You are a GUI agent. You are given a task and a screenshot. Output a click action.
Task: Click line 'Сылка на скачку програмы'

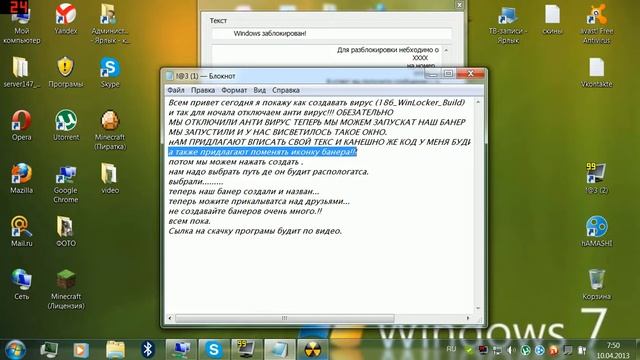coord(255,231)
